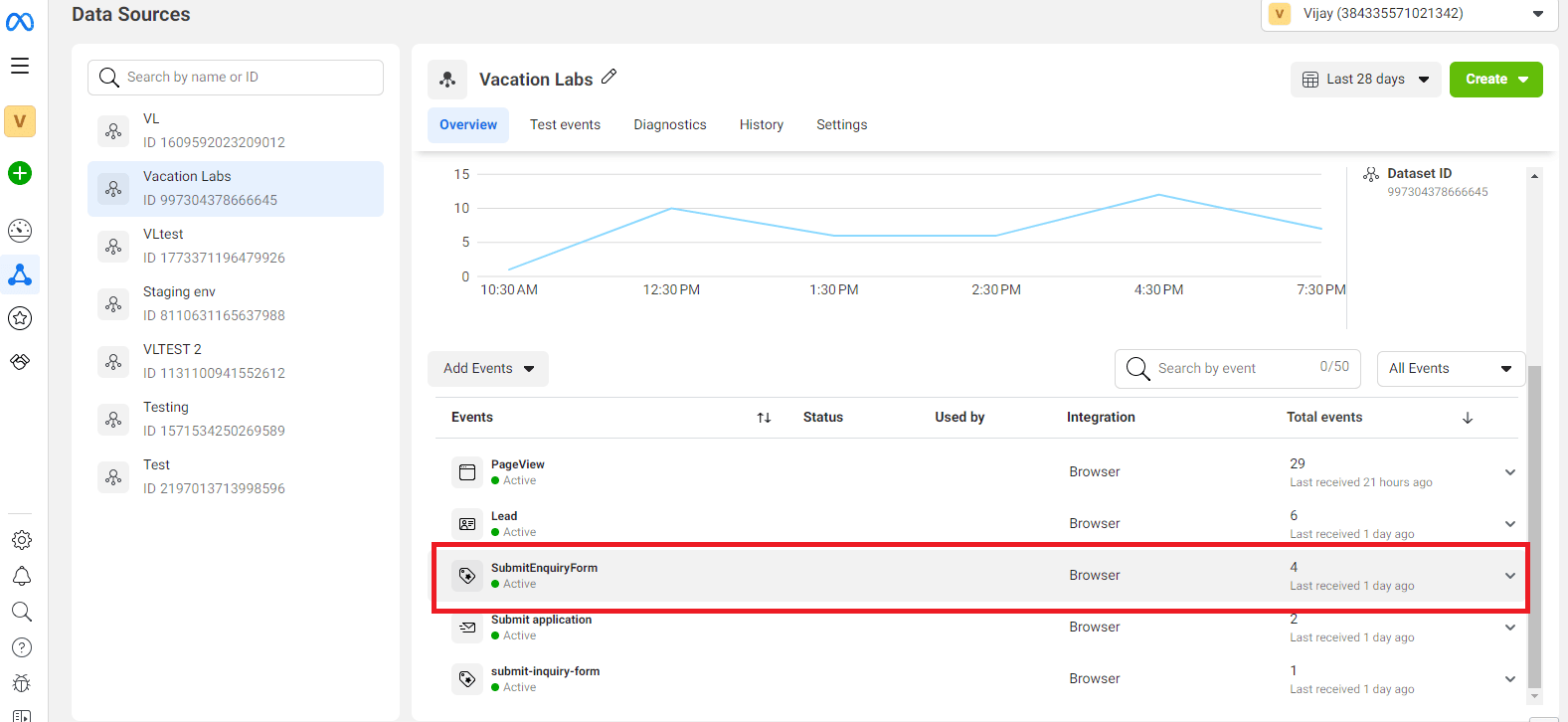Open the settings gear in sidebar
The width and height of the screenshot is (1568, 722).
click(x=21, y=540)
